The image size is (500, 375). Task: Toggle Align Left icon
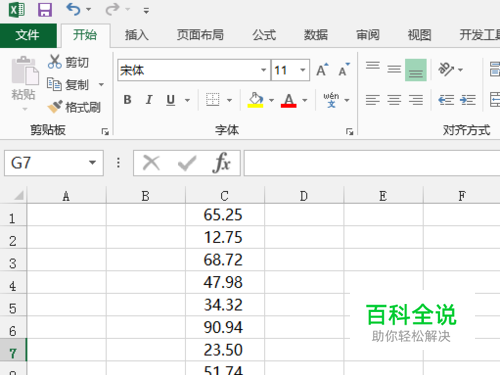[x=373, y=100]
